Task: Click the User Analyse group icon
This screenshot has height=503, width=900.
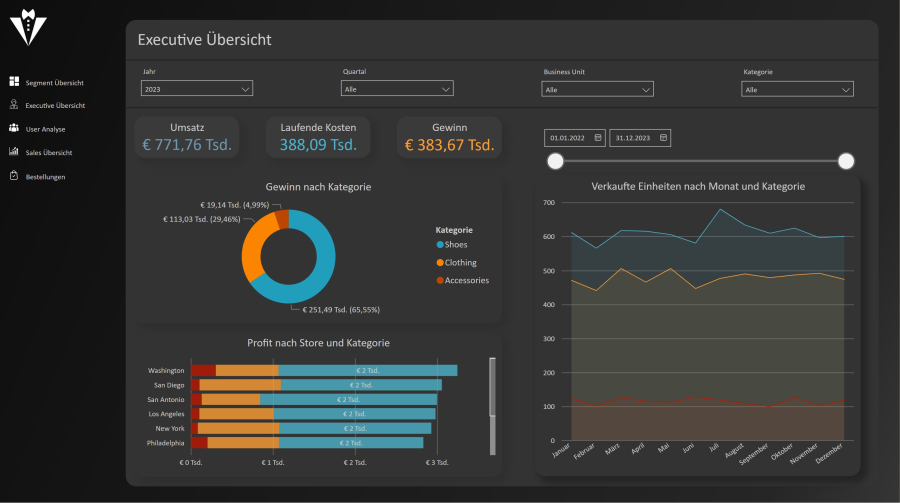Action: click(x=14, y=129)
